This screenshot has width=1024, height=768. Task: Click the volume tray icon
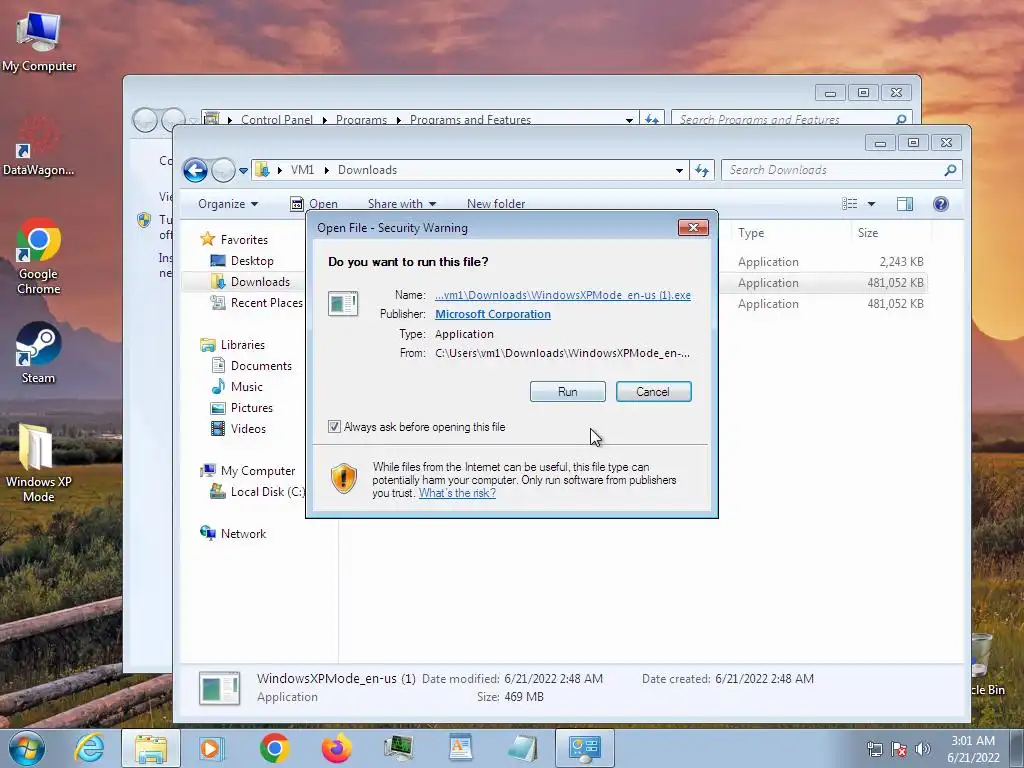pos(923,749)
